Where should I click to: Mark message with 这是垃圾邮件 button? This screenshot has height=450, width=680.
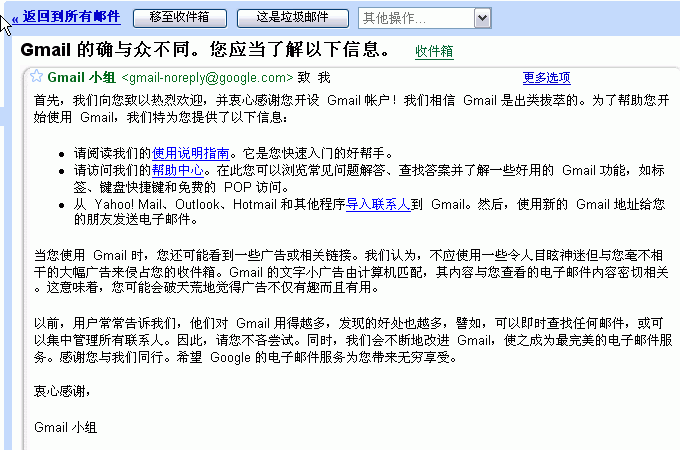[293, 18]
